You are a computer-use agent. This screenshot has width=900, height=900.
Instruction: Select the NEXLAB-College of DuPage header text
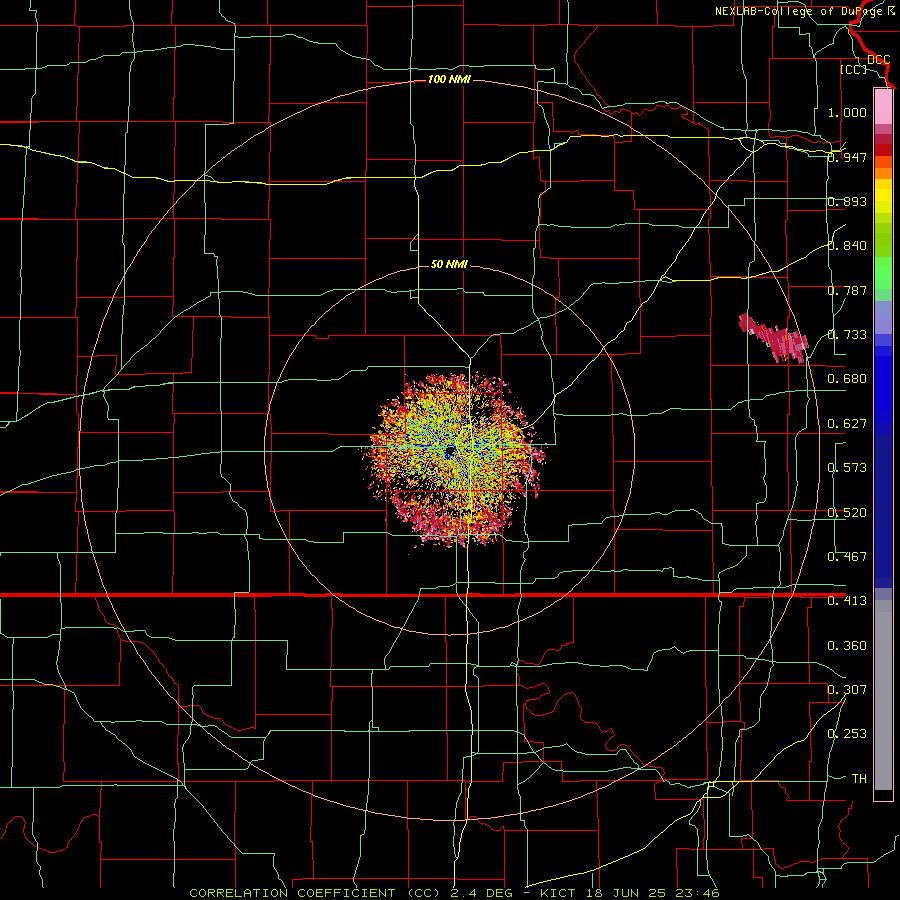point(799,11)
